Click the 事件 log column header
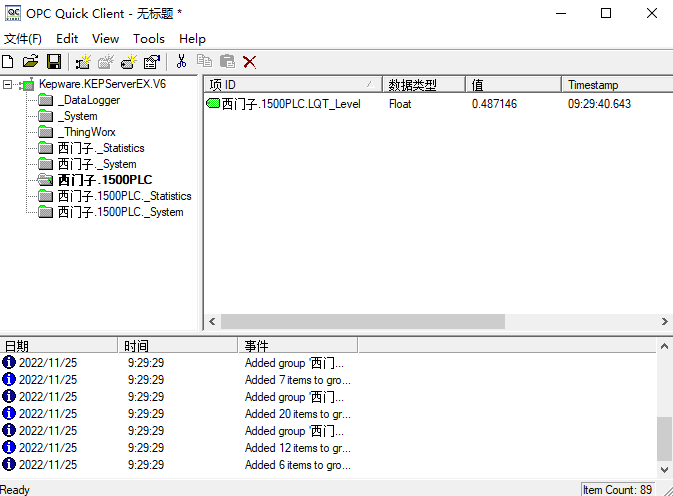The width and height of the screenshot is (673, 496). click(x=298, y=346)
